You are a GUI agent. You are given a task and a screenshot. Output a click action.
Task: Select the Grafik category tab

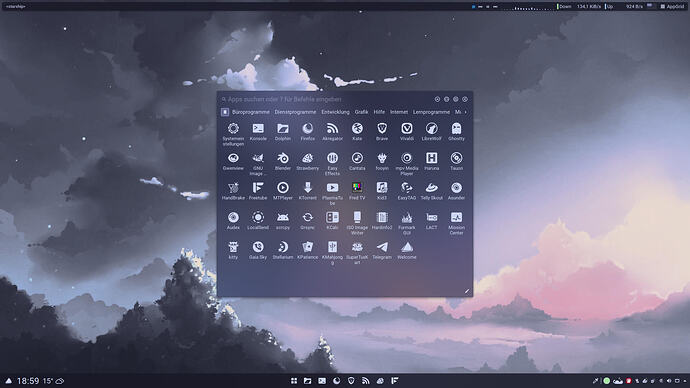(x=361, y=112)
